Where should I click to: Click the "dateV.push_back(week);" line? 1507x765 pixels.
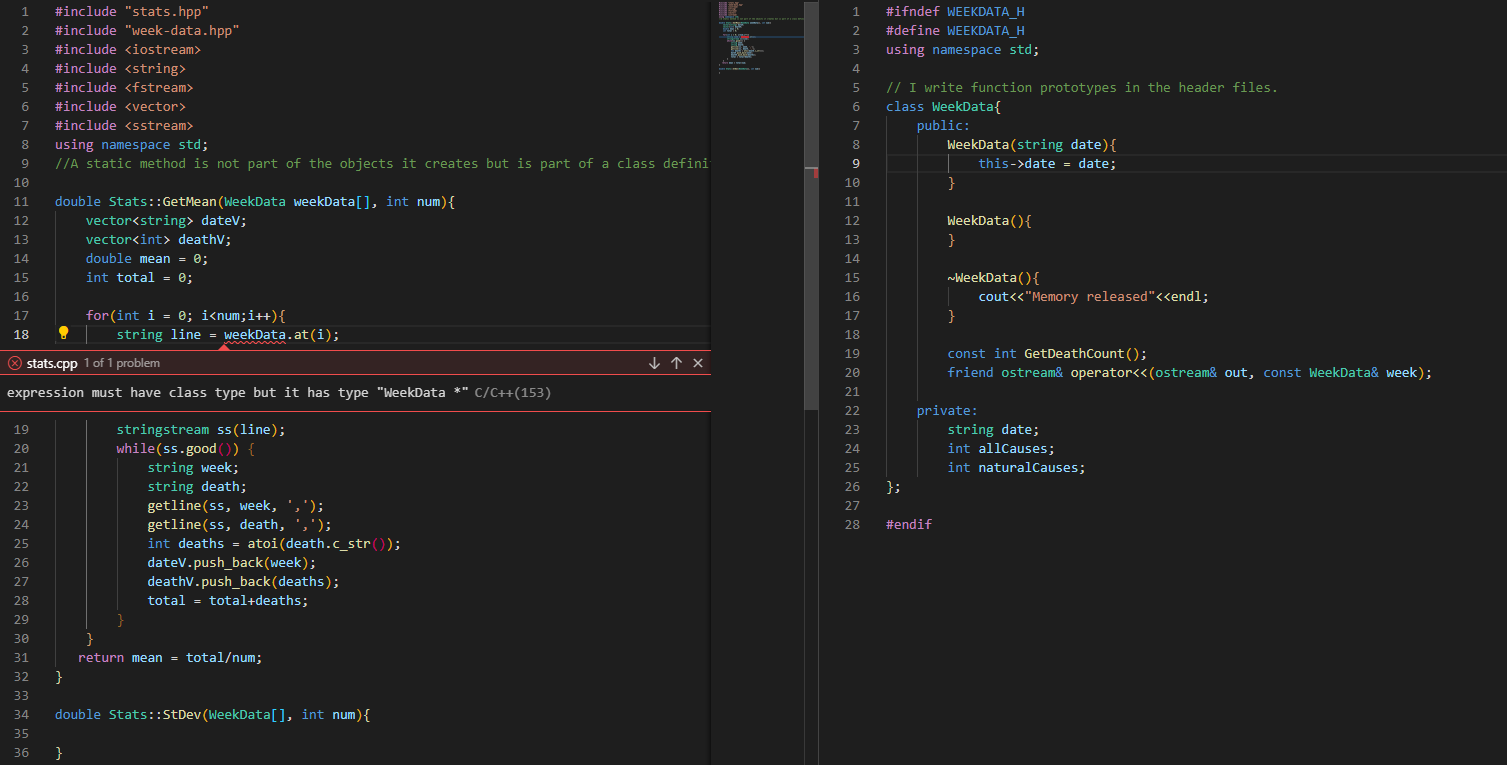pos(232,563)
